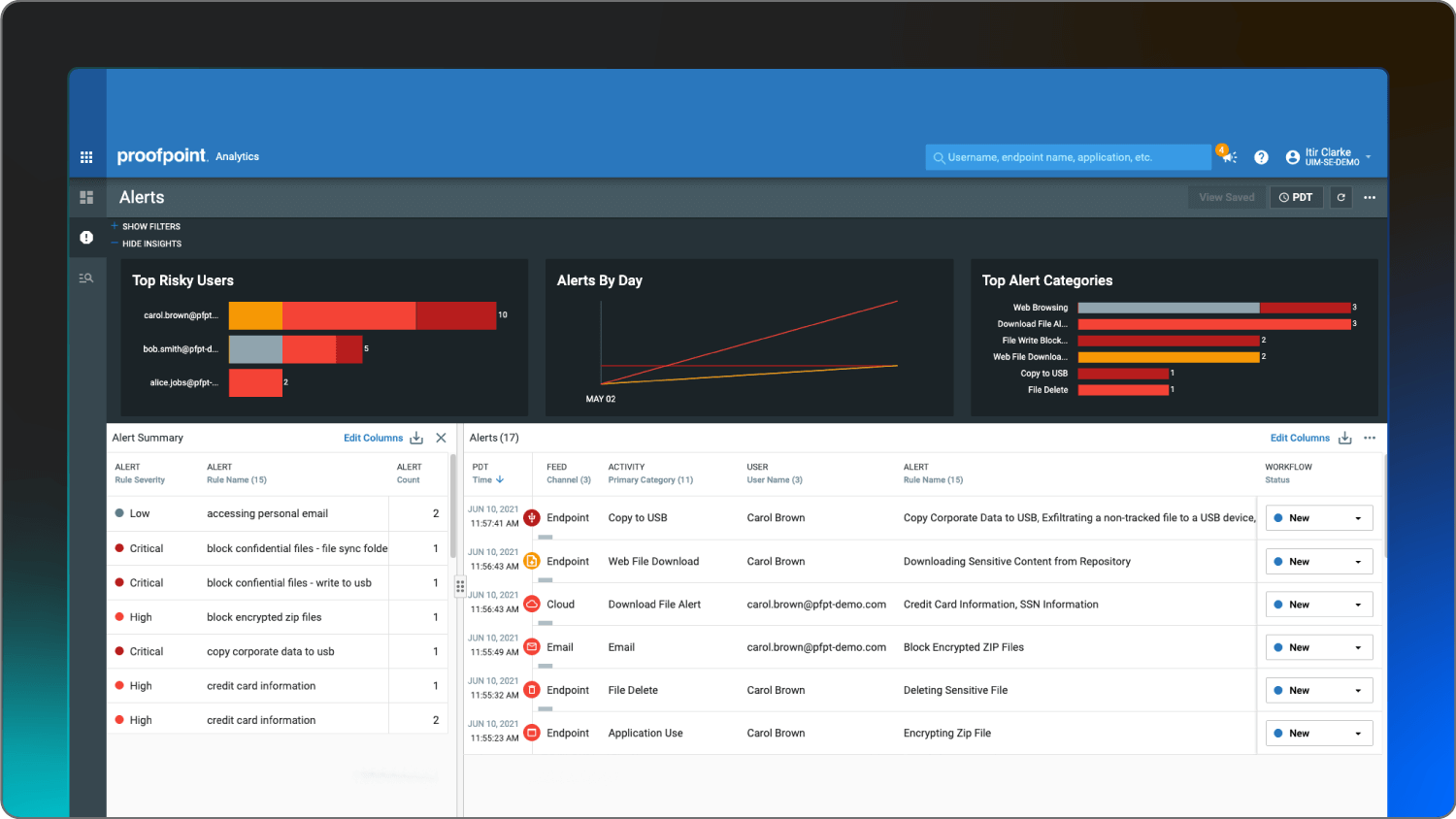Open the dashboard icon in left sidebar

[x=86, y=197]
